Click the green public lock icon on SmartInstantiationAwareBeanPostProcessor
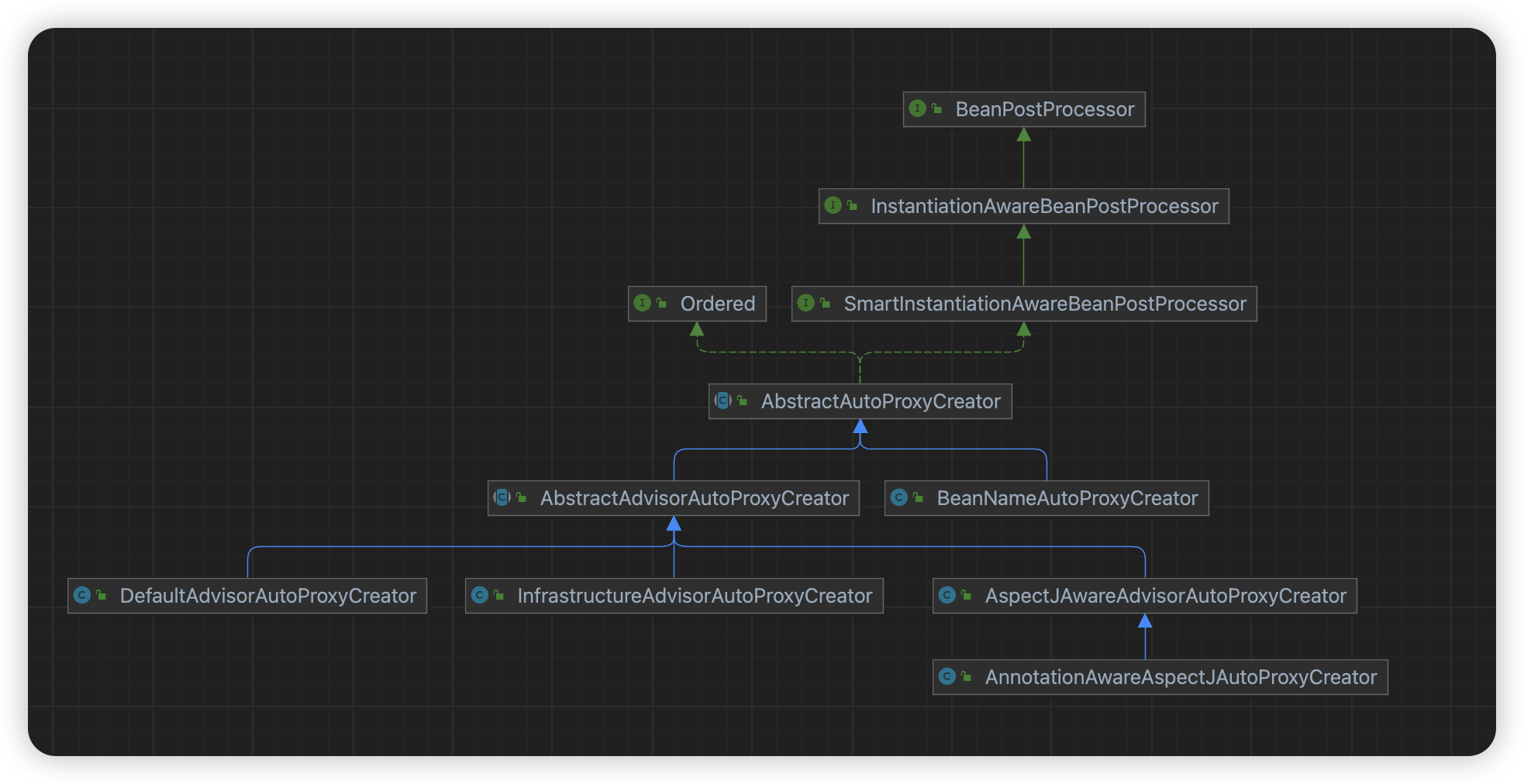Image resolution: width=1524 pixels, height=784 pixels. [825, 303]
